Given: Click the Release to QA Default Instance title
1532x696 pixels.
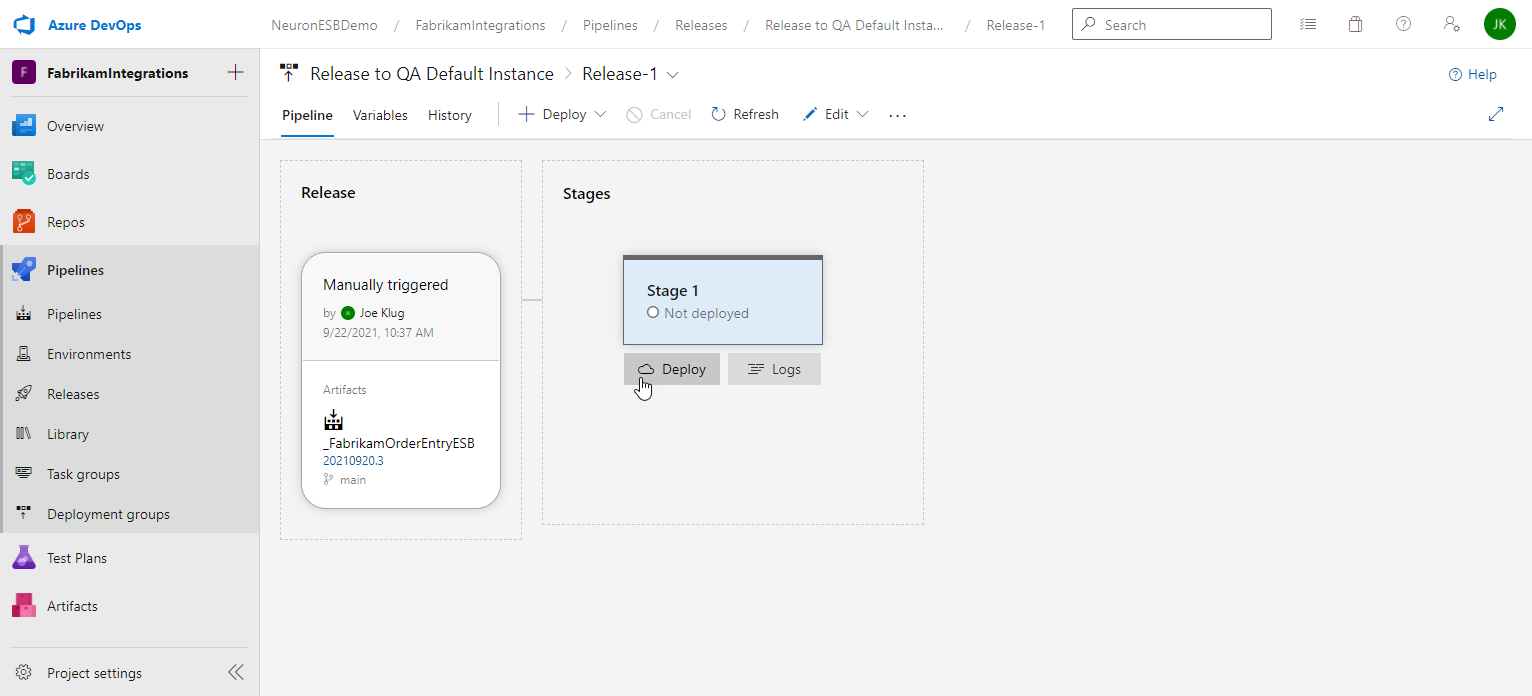Looking at the screenshot, I should (432, 74).
